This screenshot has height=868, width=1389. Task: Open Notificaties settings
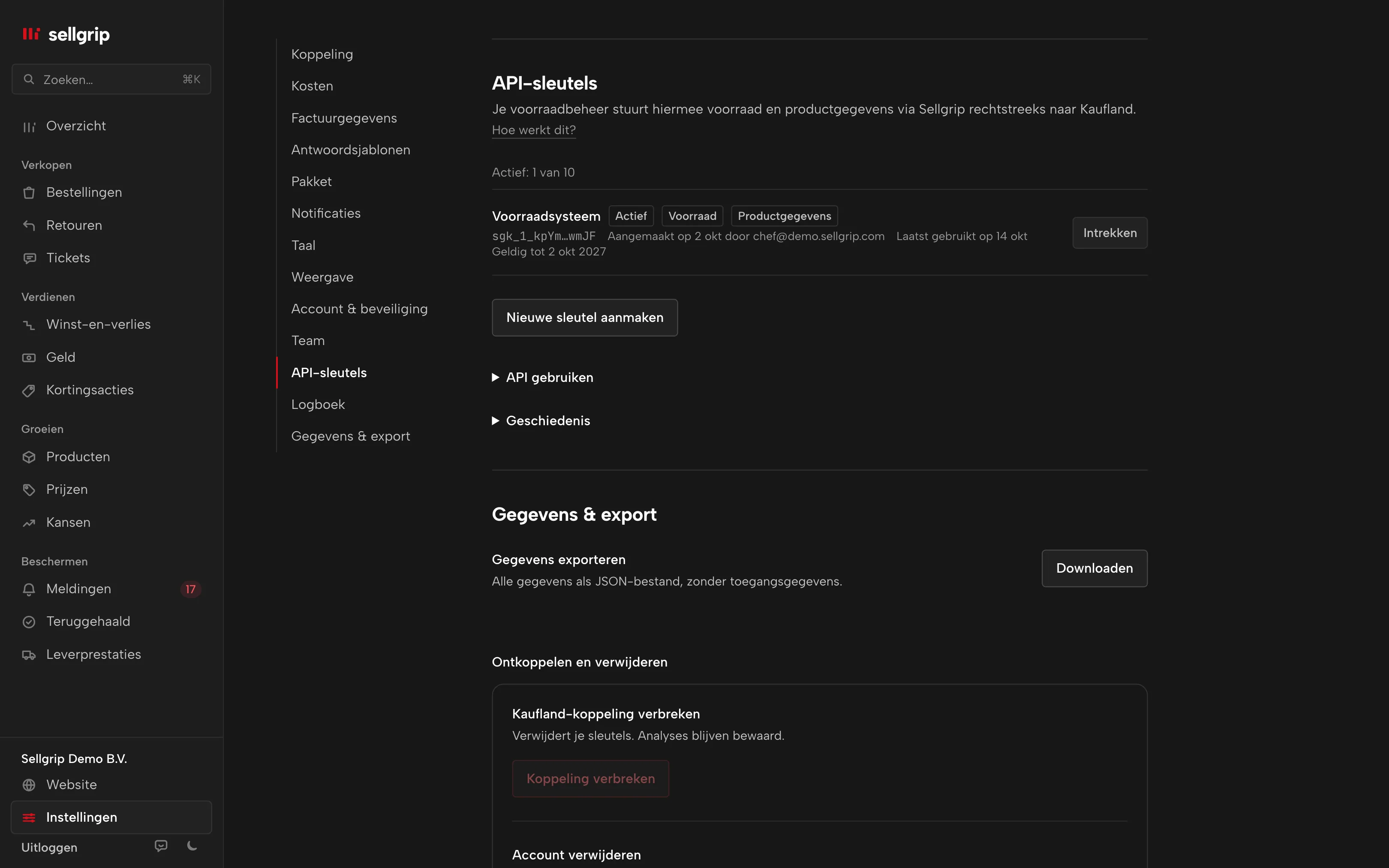326,213
